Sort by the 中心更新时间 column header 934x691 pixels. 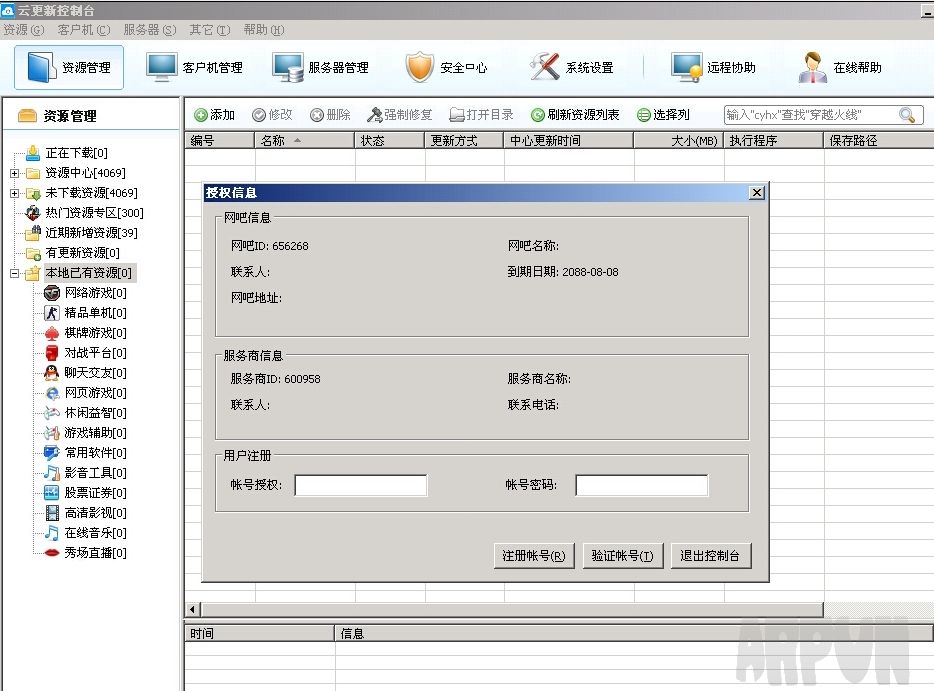pyautogui.click(x=569, y=141)
